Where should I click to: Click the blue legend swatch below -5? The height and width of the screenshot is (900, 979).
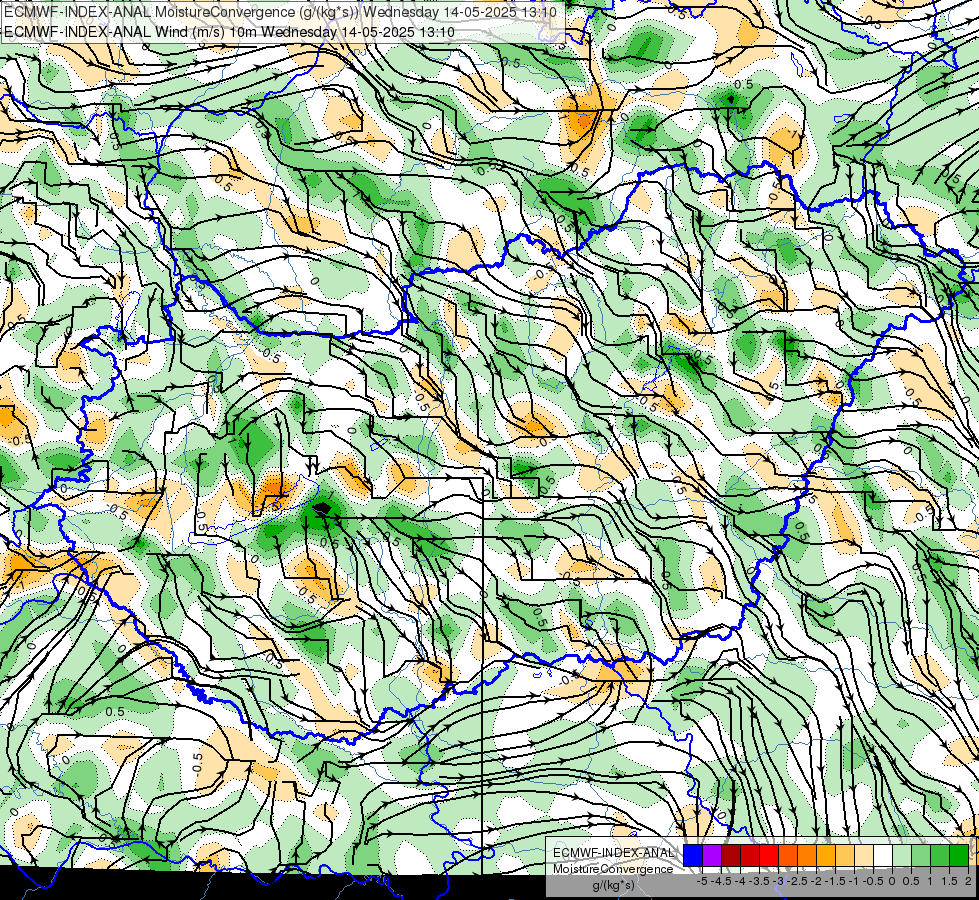pos(693,855)
